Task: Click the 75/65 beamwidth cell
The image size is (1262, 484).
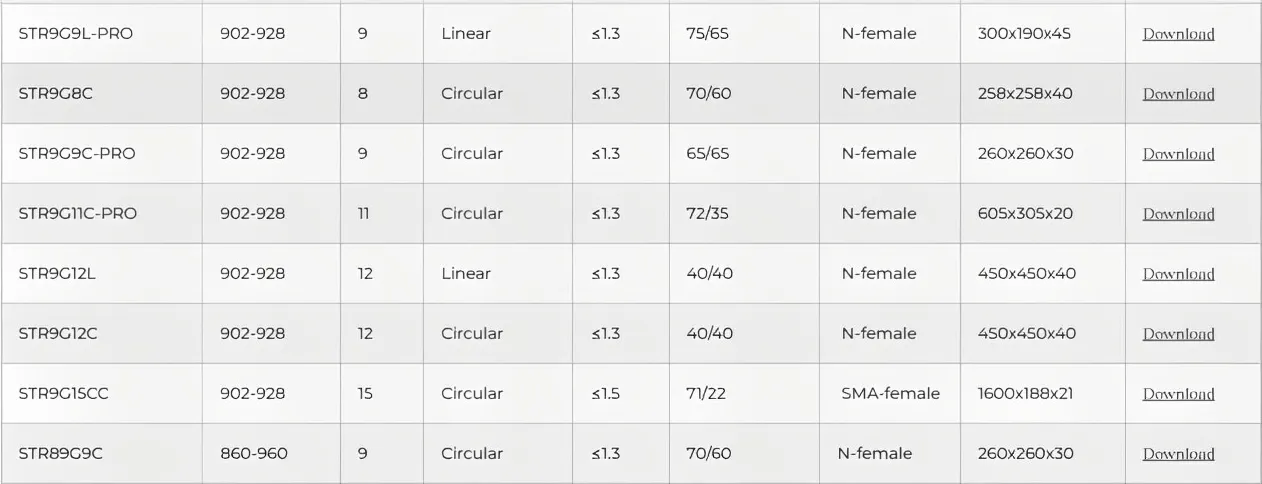Action: point(708,34)
